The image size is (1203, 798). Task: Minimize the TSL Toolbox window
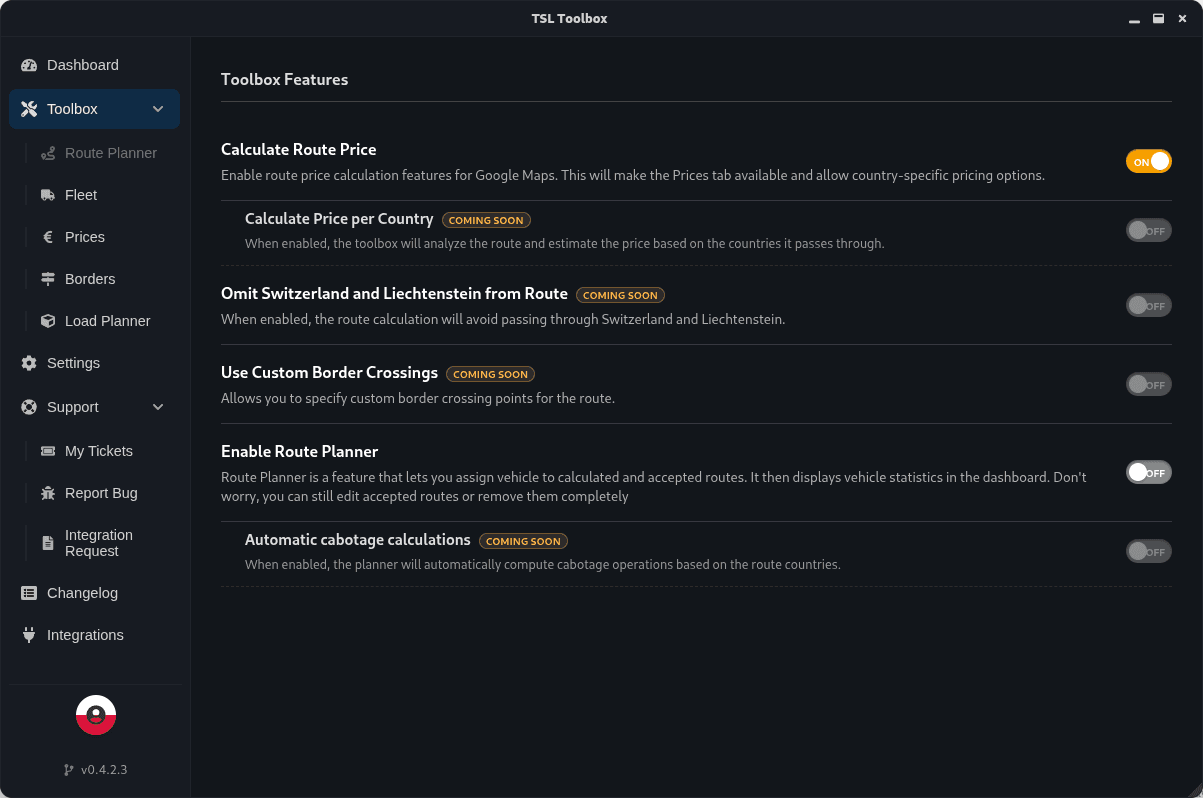point(1134,19)
